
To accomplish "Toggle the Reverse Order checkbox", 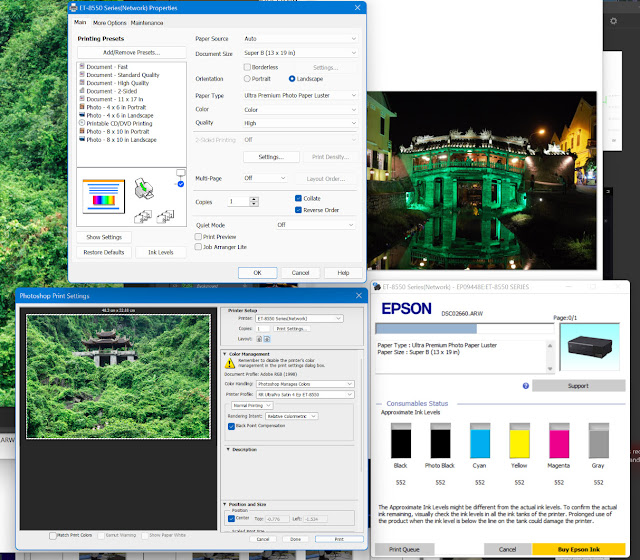I will [x=298, y=210].
